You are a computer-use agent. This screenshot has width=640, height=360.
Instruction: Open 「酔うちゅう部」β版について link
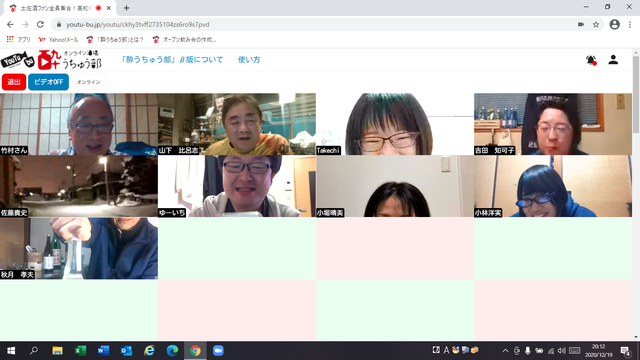pyautogui.click(x=172, y=60)
